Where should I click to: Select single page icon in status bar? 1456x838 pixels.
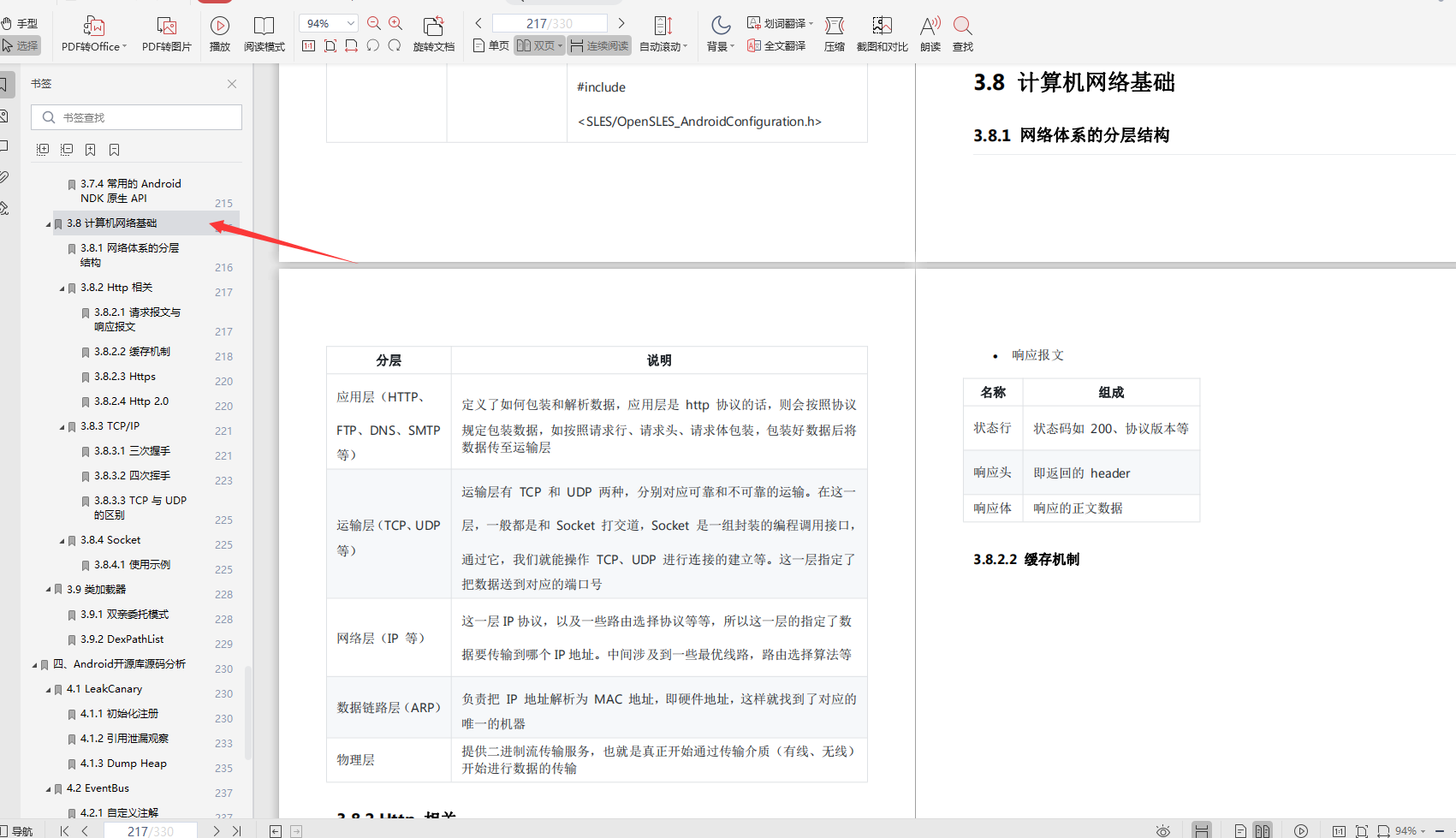tap(1239, 830)
